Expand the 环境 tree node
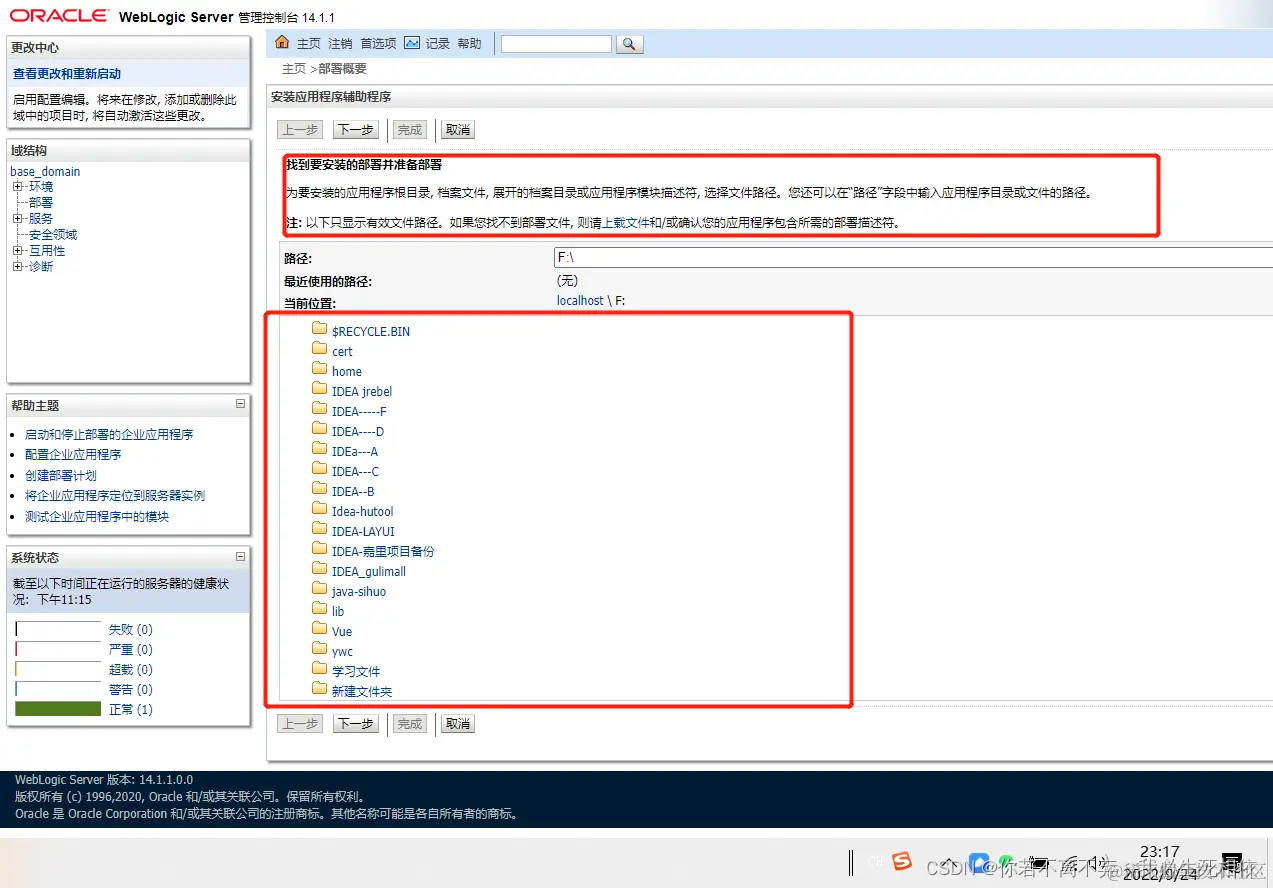 pyautogui.click(x=19, y=187)
